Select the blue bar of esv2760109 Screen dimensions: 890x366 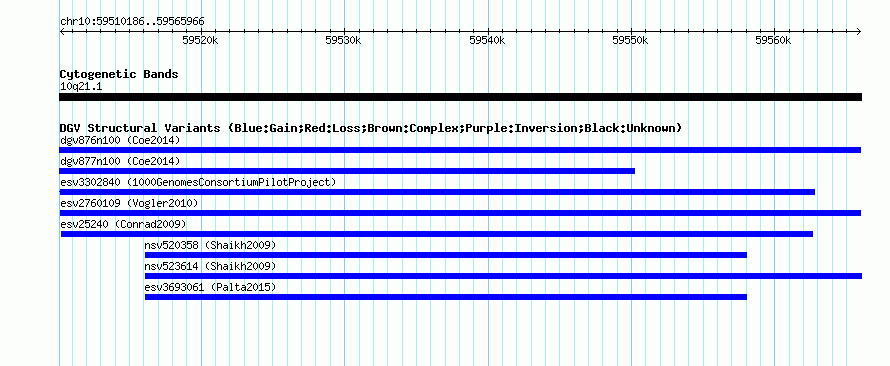click(460, 213)
